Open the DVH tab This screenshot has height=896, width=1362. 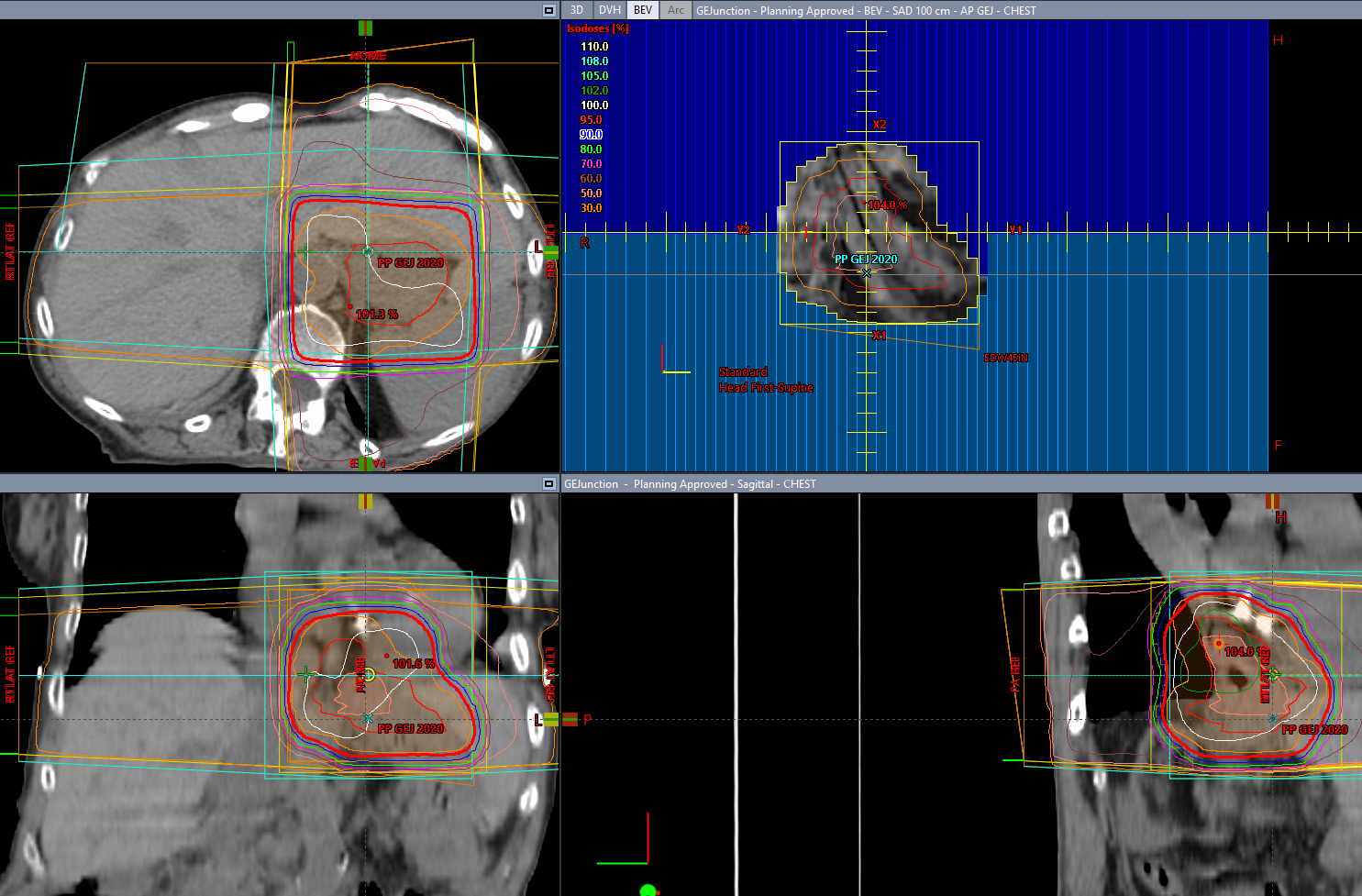pyautogui.click(x=610, y=10)
